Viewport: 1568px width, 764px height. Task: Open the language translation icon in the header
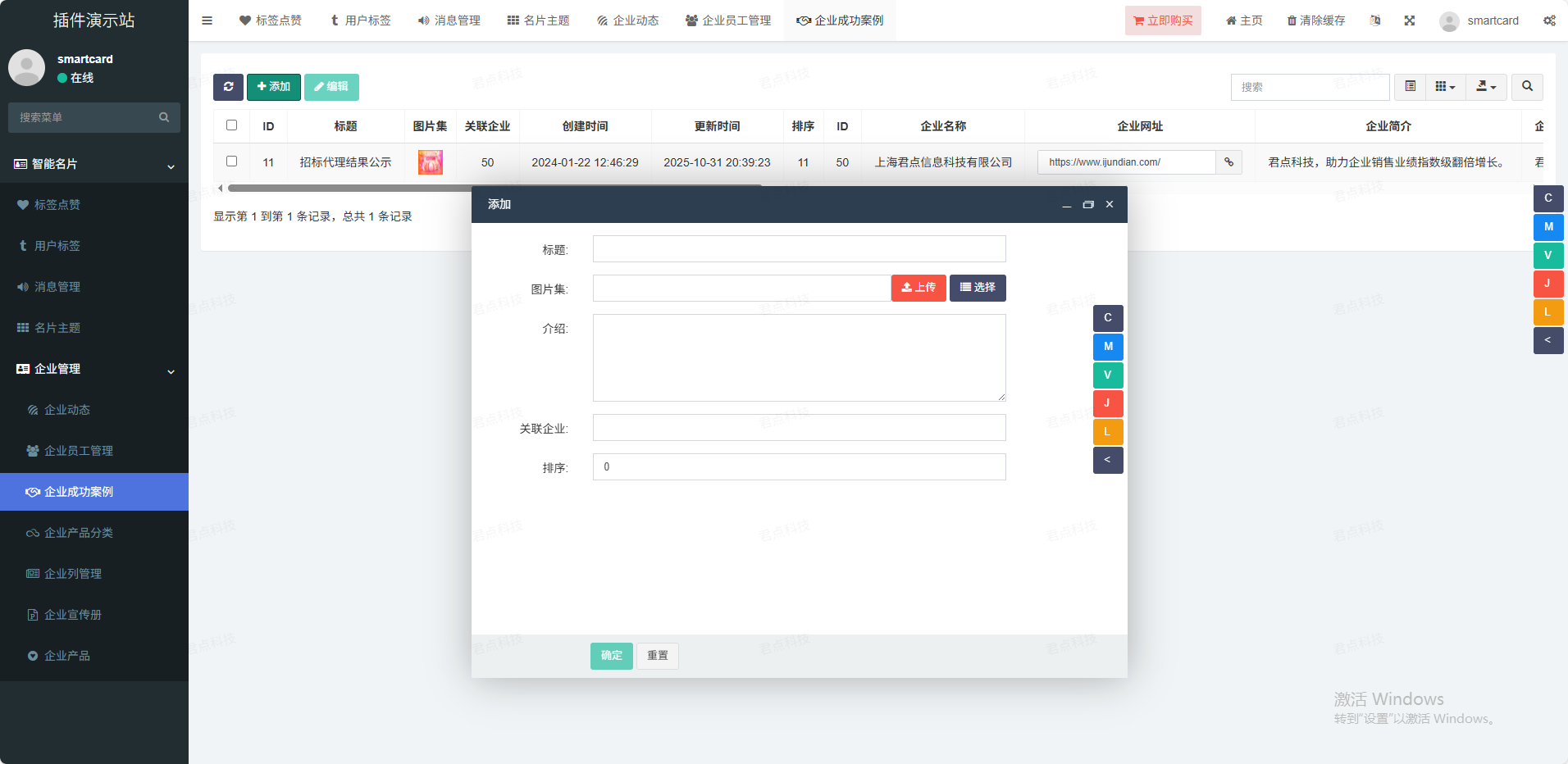coord(1375,20)
